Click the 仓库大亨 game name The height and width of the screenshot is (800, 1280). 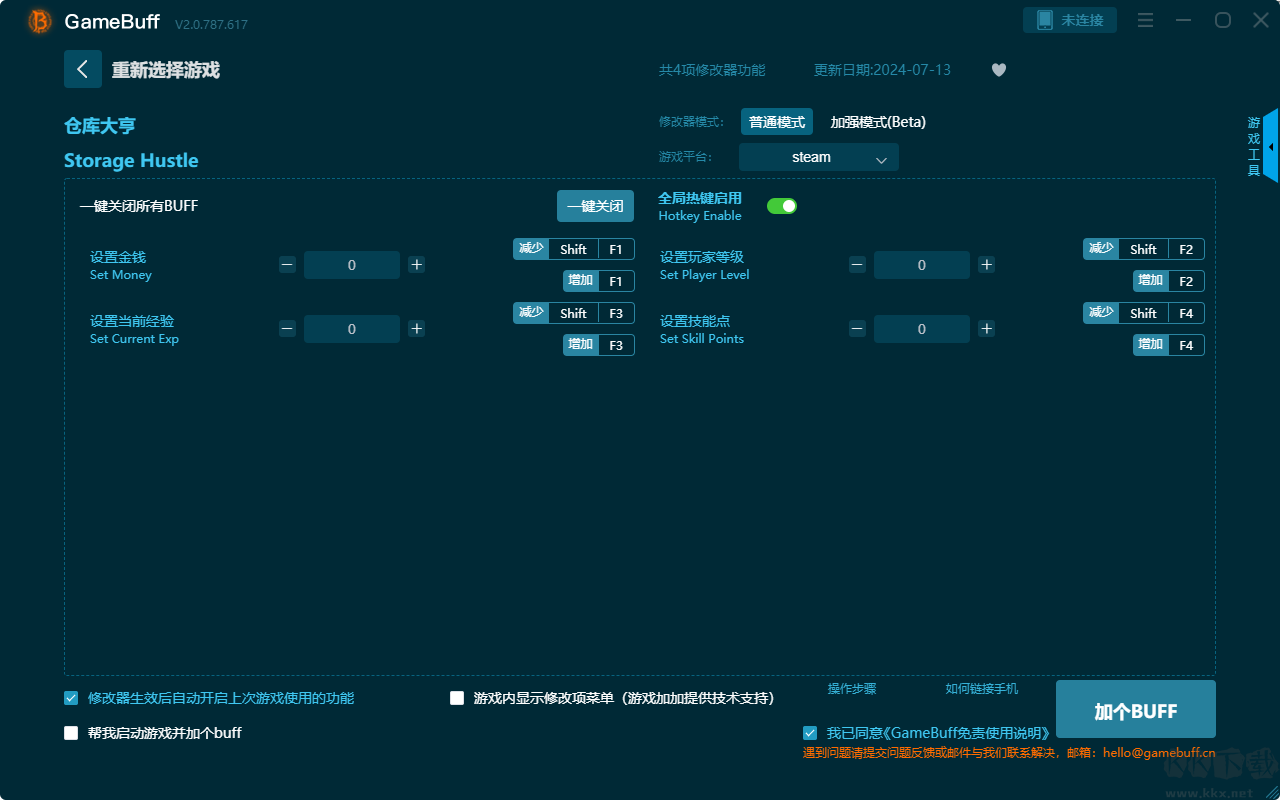pos(100,126)
